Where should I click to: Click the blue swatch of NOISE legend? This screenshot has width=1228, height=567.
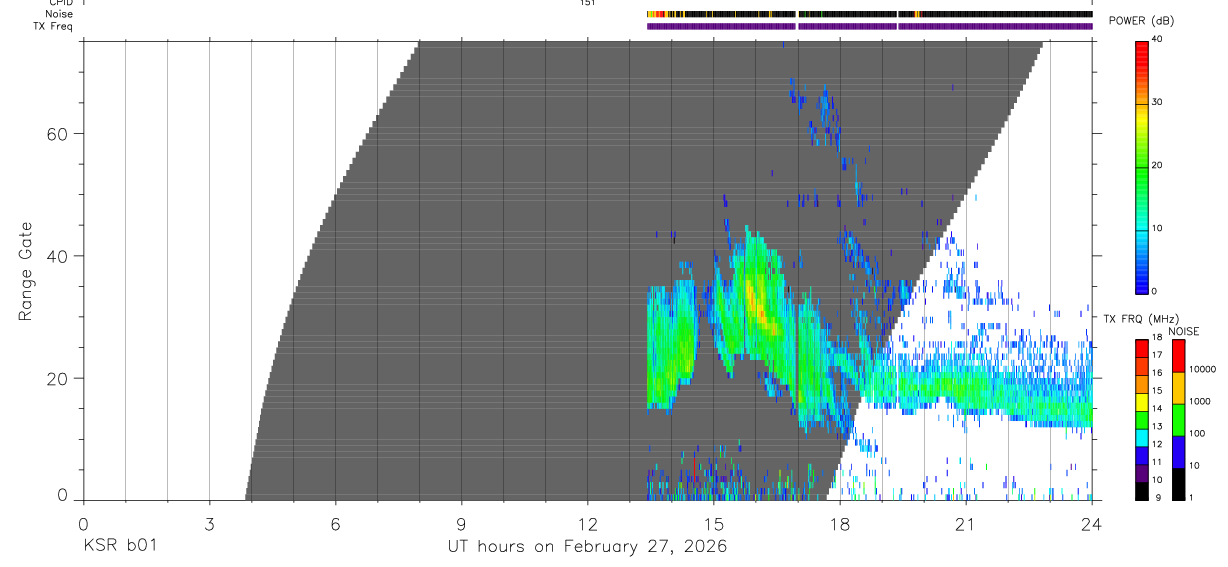point(1178,452)
